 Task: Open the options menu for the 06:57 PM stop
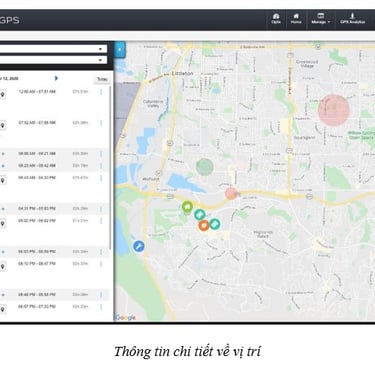[x=101, y=307]
